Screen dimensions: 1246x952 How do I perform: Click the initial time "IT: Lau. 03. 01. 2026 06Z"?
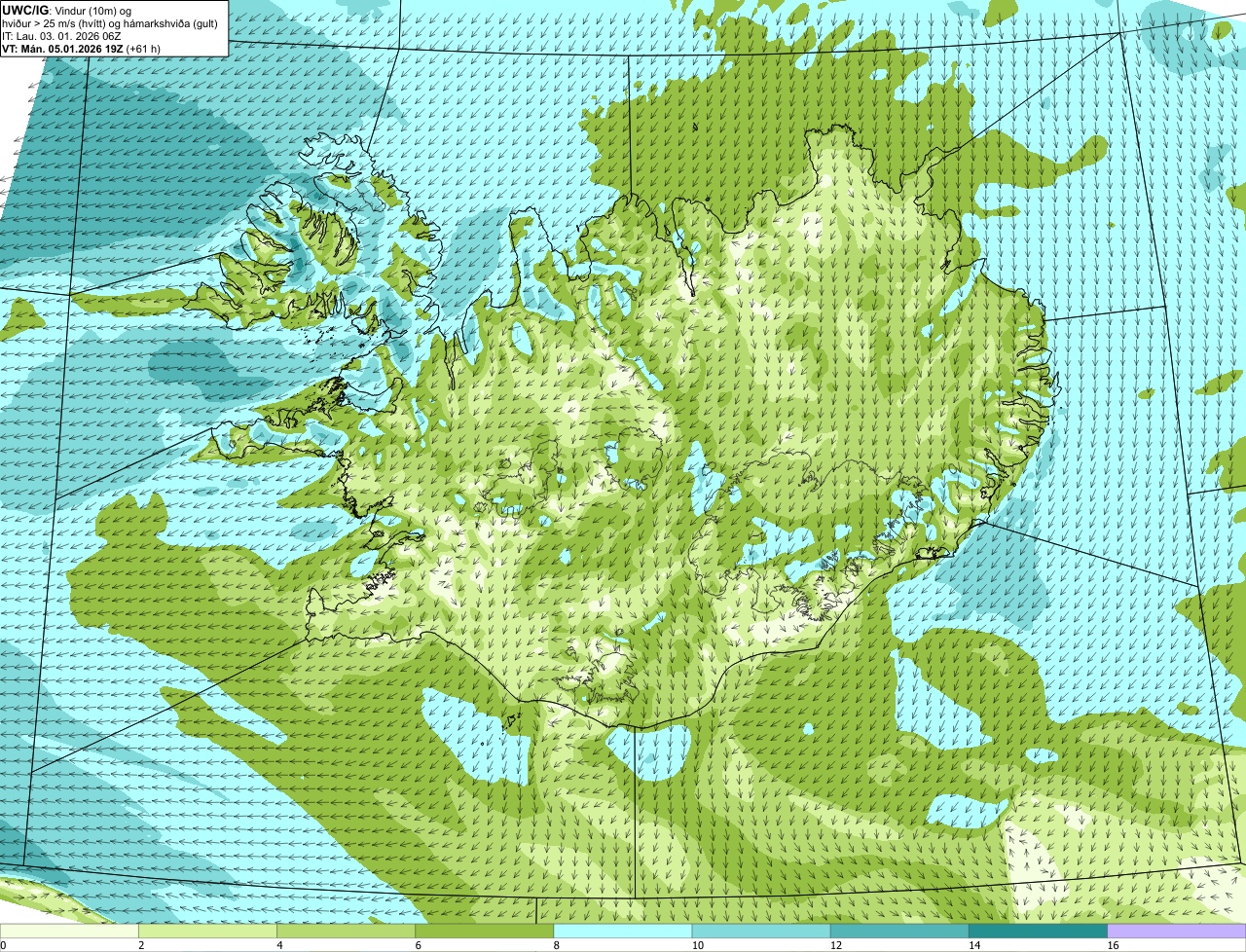tap(61, 35)
